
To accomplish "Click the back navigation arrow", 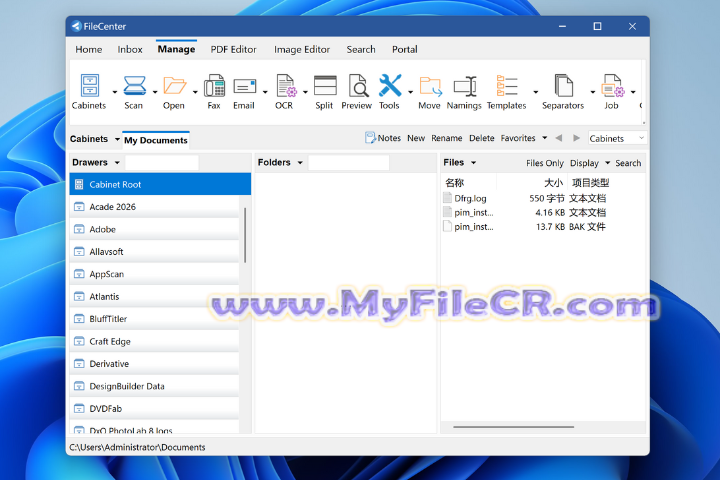I will coord(558,138).
